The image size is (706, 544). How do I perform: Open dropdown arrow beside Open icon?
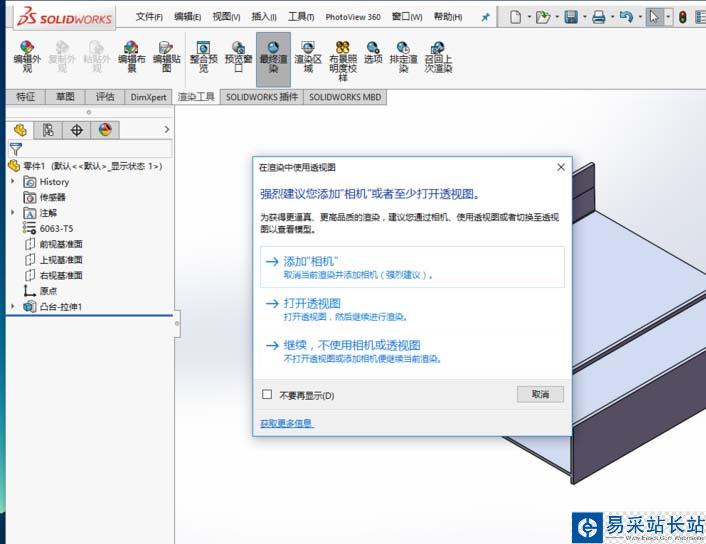point(557,18)
